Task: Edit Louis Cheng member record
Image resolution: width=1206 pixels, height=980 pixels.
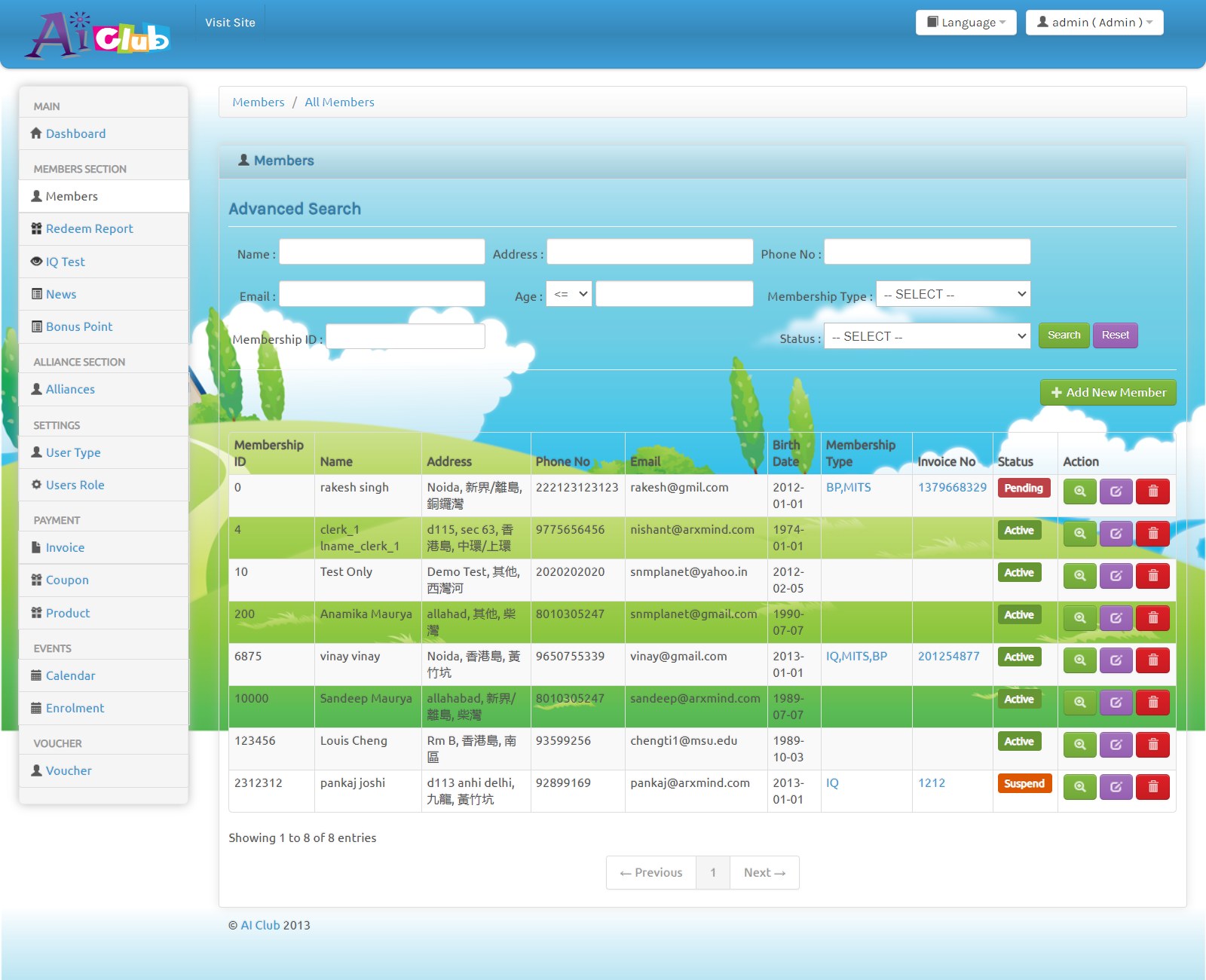Action: [x=1116, y=745]
